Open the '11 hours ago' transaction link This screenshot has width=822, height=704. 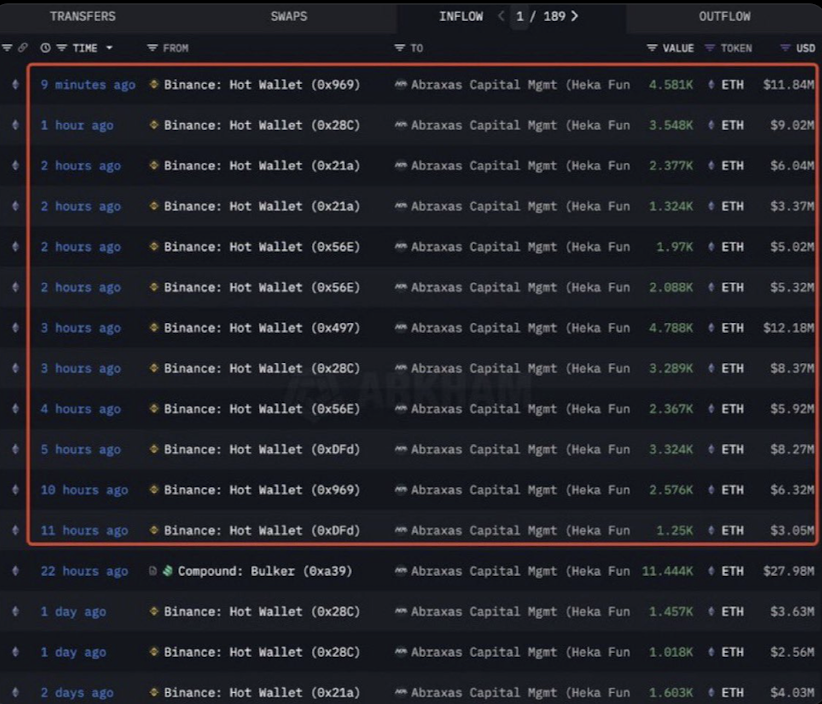pyautogui.click(x=84, y=530)
